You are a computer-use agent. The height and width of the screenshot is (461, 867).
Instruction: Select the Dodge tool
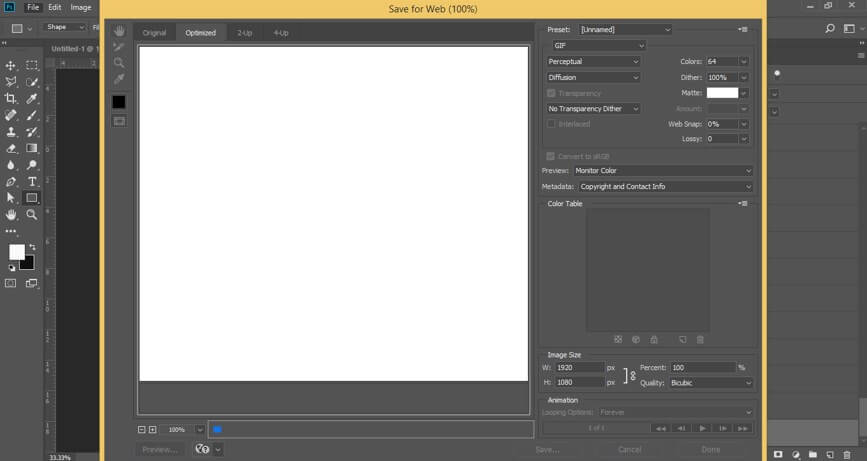point(32,165)
